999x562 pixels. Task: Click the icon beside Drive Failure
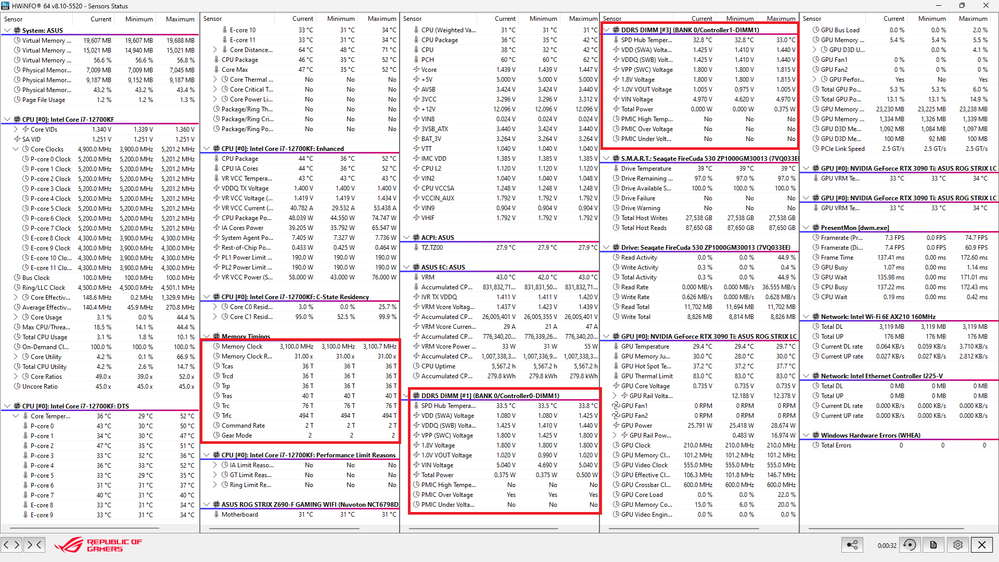coord(616,198)
